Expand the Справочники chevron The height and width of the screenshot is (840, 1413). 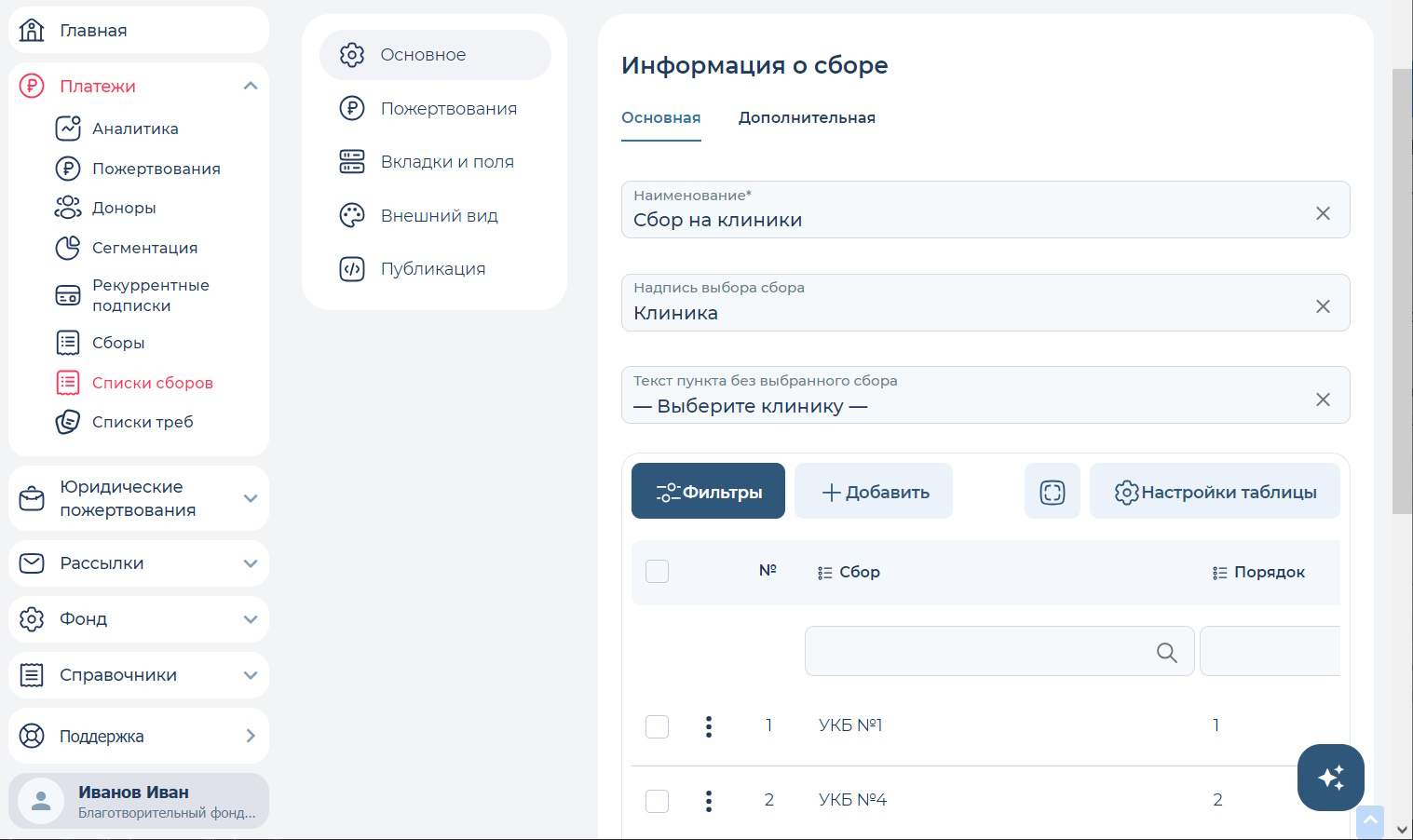coord(250,675)
